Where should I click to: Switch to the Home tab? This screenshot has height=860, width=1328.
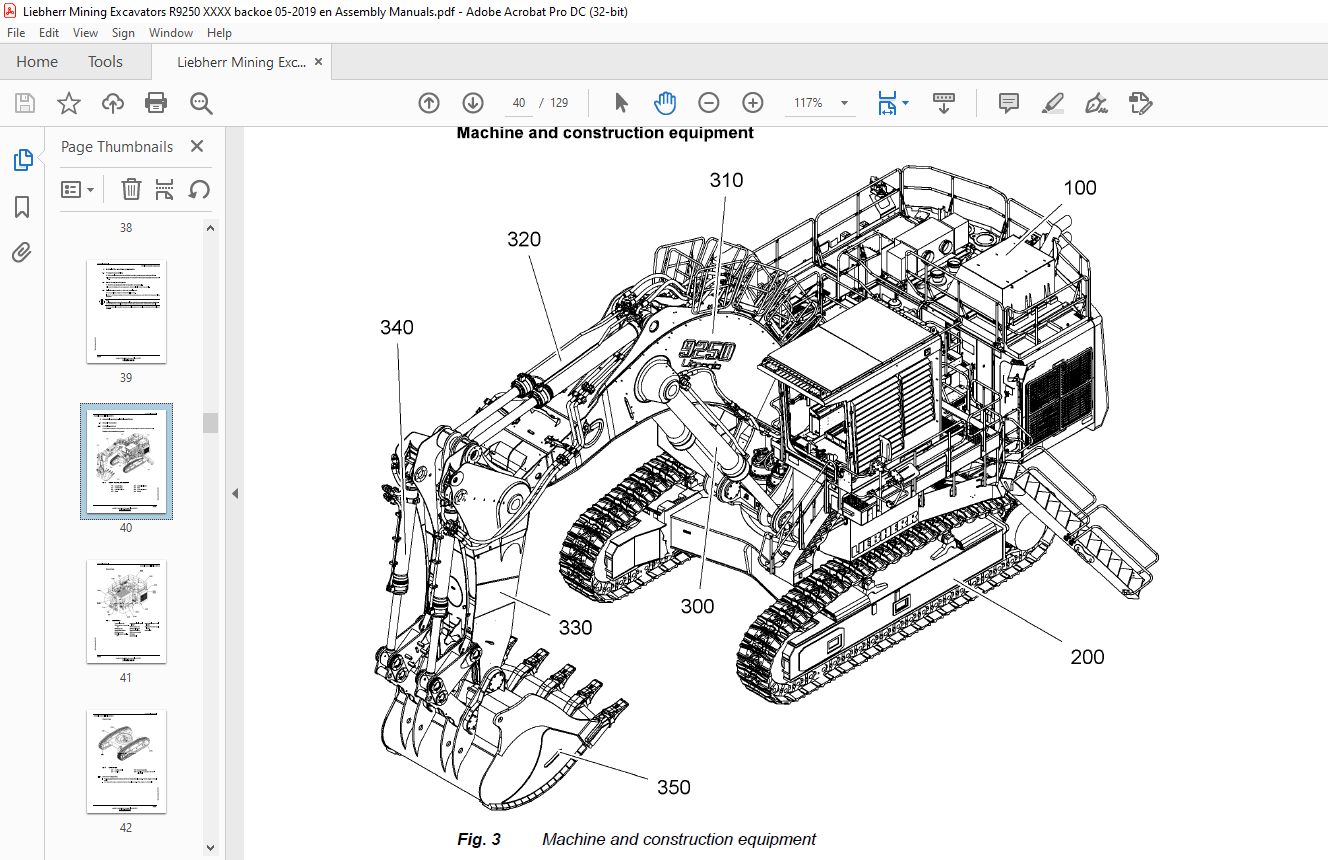[37, 62]
